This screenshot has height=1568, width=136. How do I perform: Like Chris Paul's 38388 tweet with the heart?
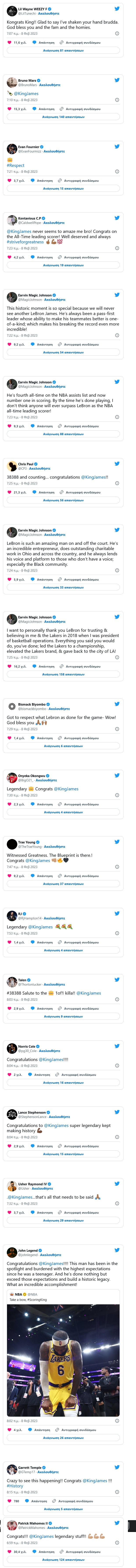coord(9,492)
